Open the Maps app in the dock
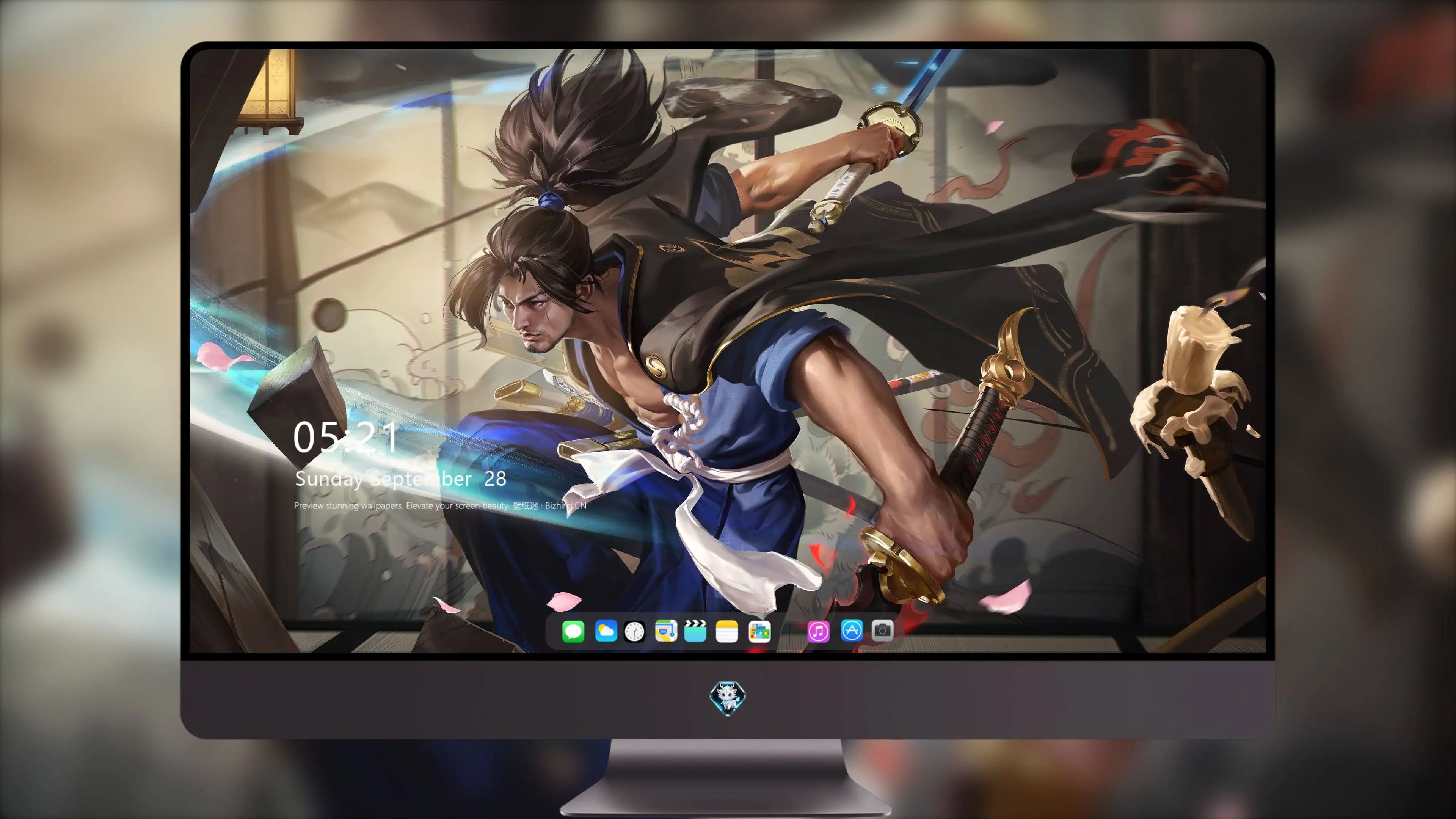This screenshot has width=1456, height=819. [x=666, y=631]
